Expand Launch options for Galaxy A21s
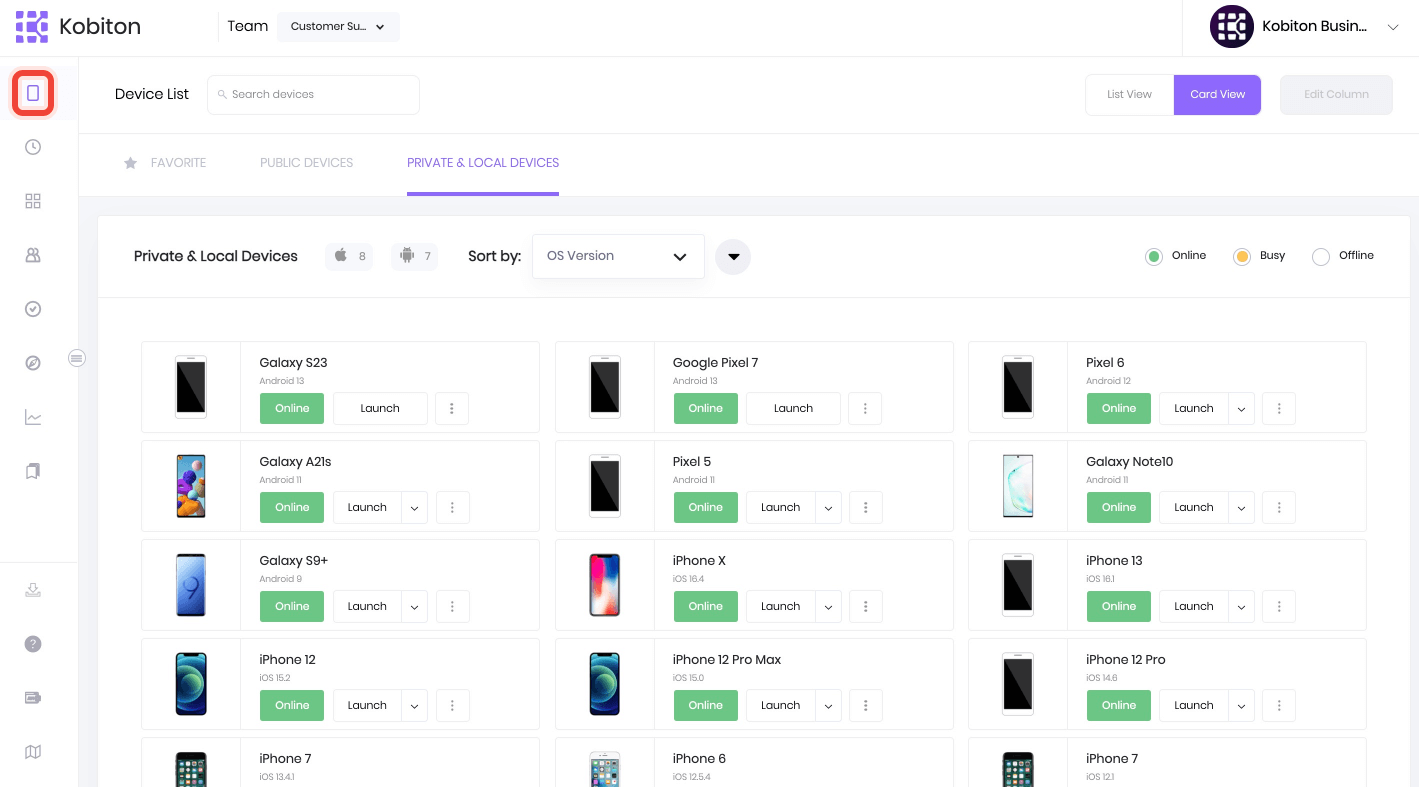1419x787 pixels. click(414, 507)
